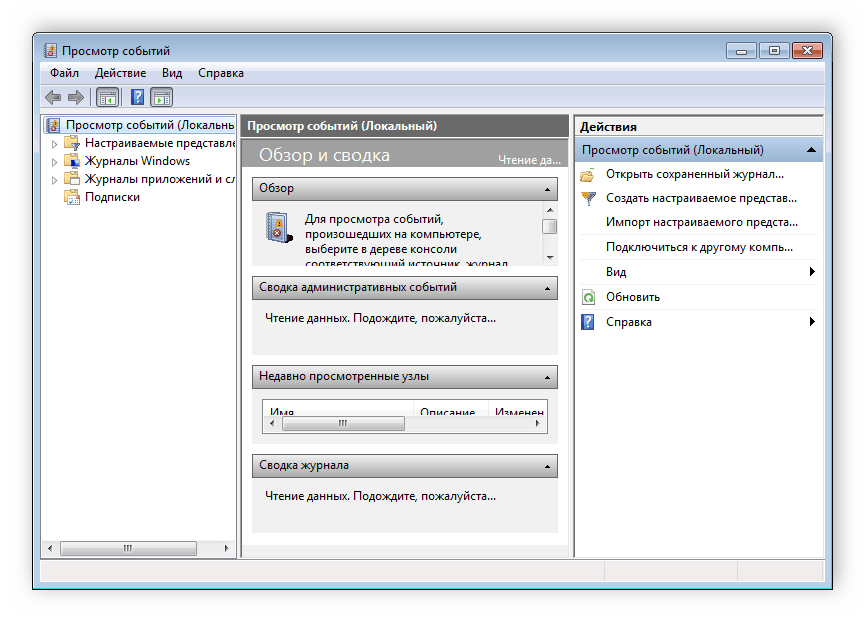Toggle the action pane visibility toolbar icon

point(162,96)
